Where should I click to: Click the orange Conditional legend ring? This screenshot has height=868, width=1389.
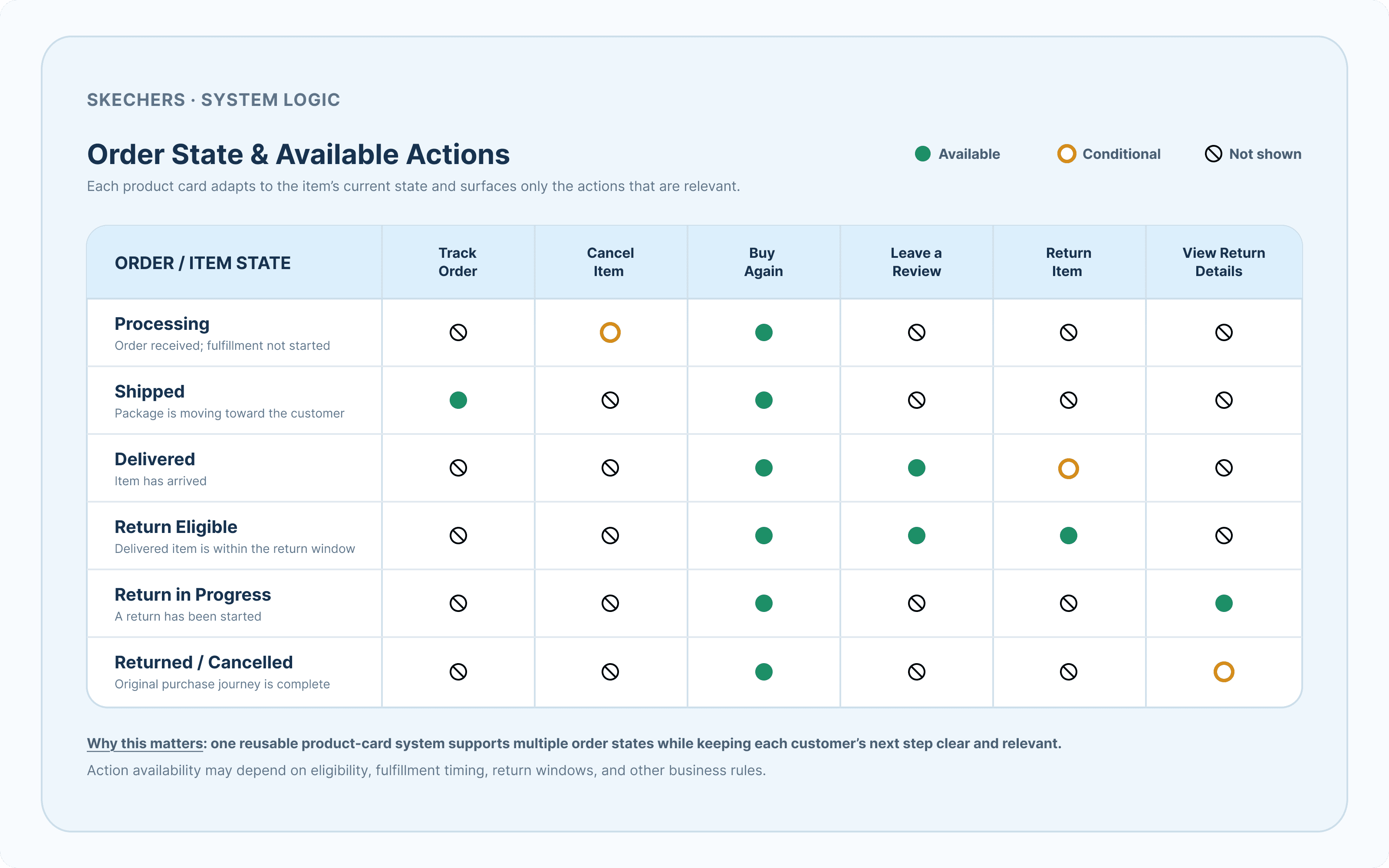1066,154
